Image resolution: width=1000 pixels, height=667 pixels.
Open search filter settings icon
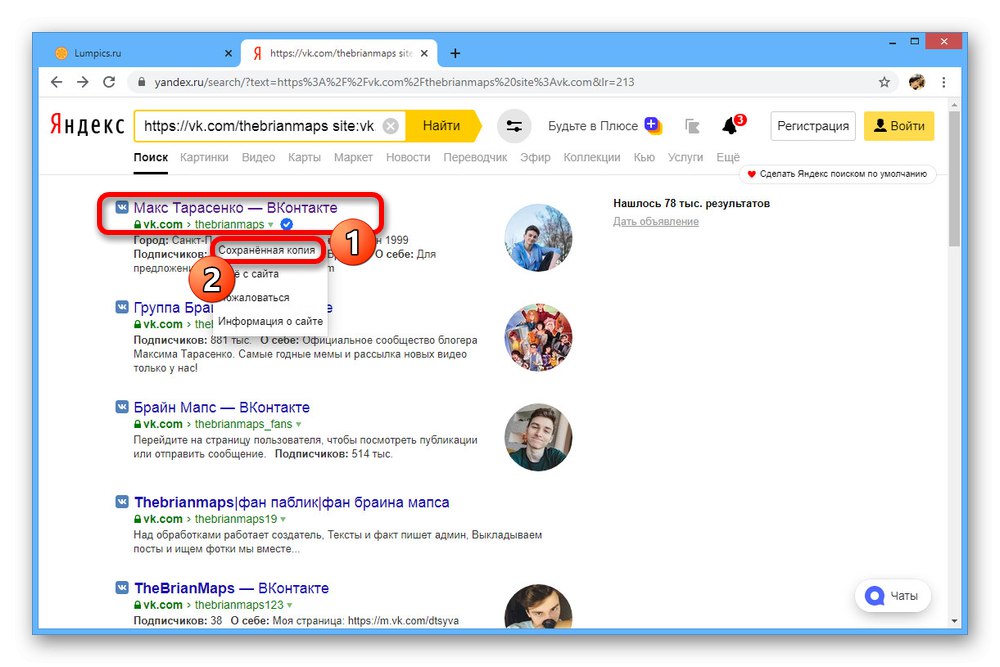(514, 126)
